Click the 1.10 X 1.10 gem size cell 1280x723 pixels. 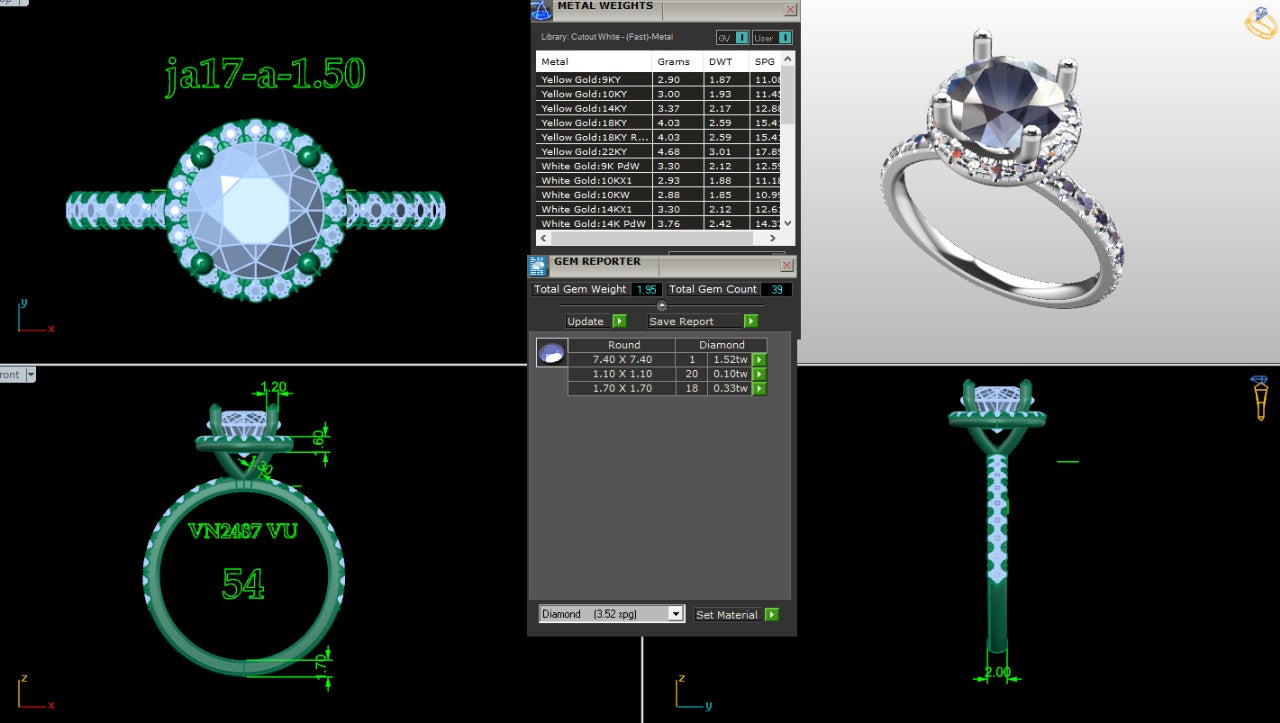[x=621, y=374]
